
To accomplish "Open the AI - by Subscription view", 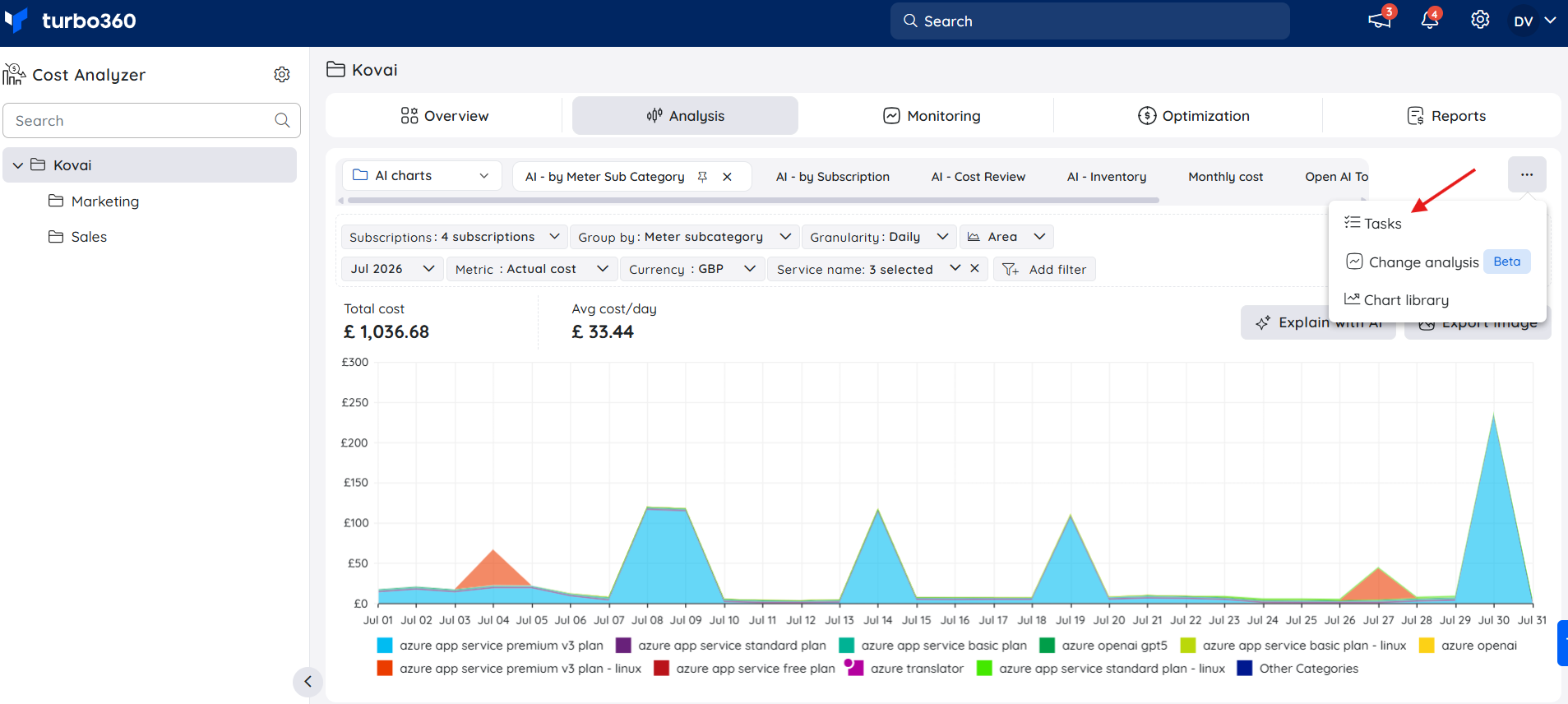I will coord(832,177).
